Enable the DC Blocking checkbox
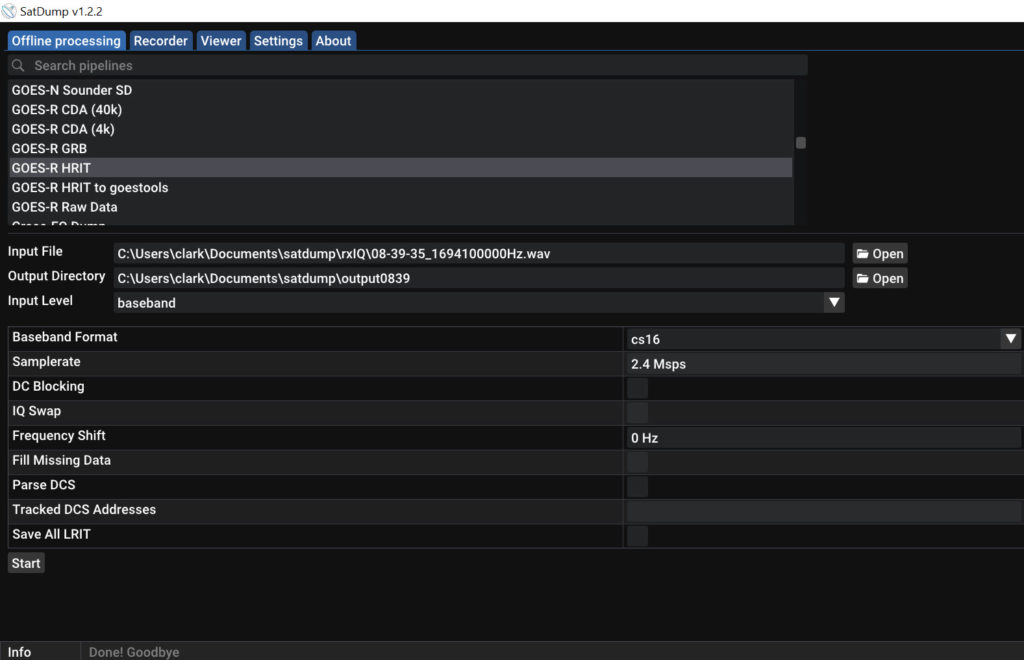Viewport: 1024px width, 660px height. [637, 388]
